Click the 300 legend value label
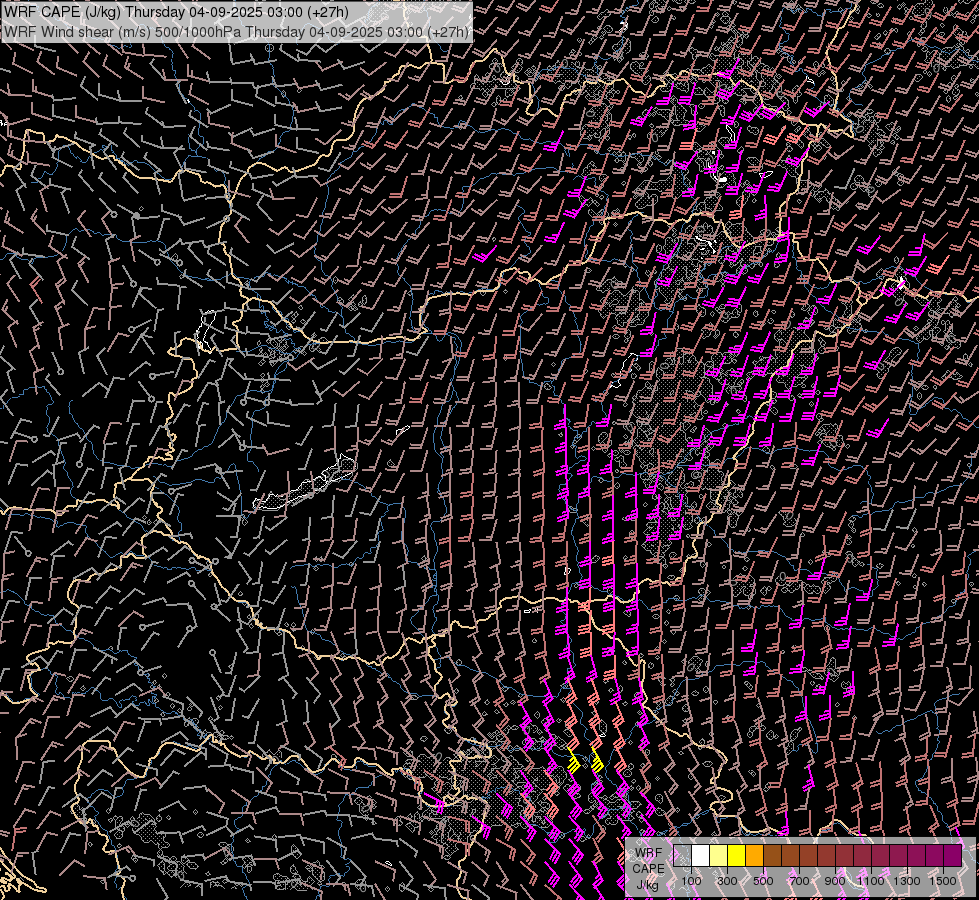The image size is (979, 900). pos(727,881)
